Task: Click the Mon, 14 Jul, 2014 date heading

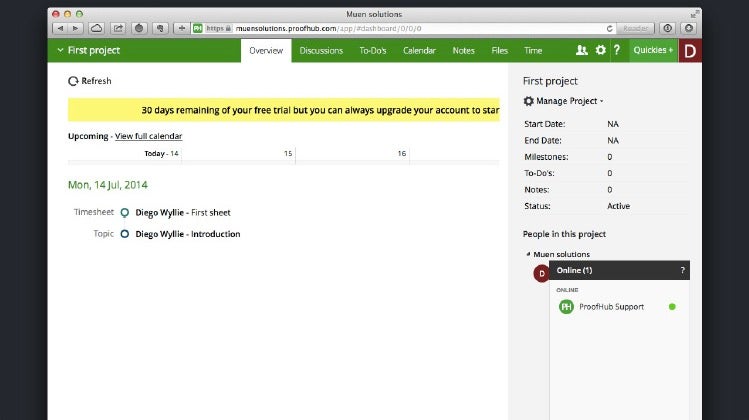Action: point(107,185)
